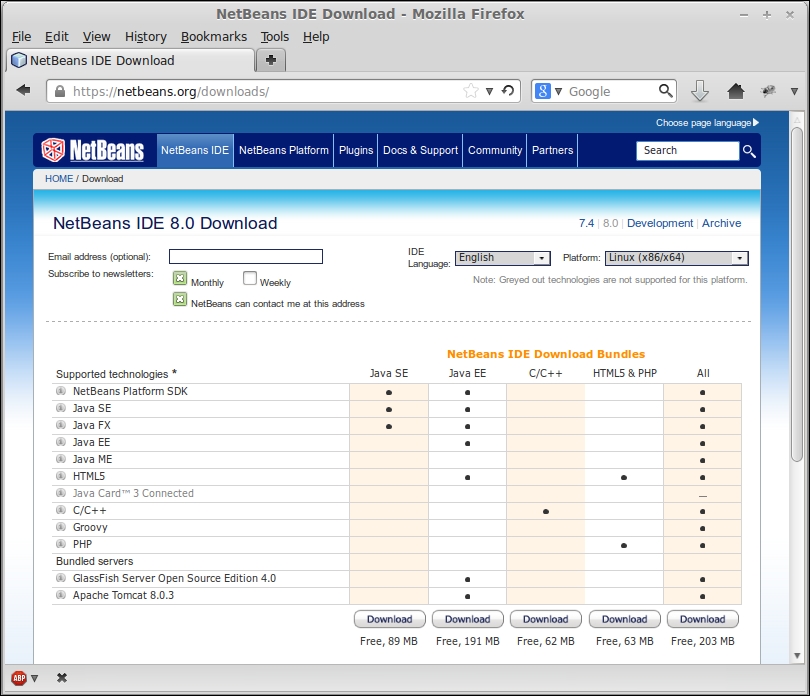The width and height of the screenshot is (810, 696).
Task: Click the NetBeans favicon on the browser tab
Action: coord(17,59)
